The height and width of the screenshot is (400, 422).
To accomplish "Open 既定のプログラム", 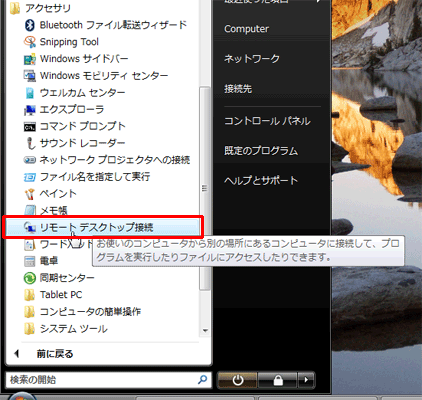I will coord(261,151).
